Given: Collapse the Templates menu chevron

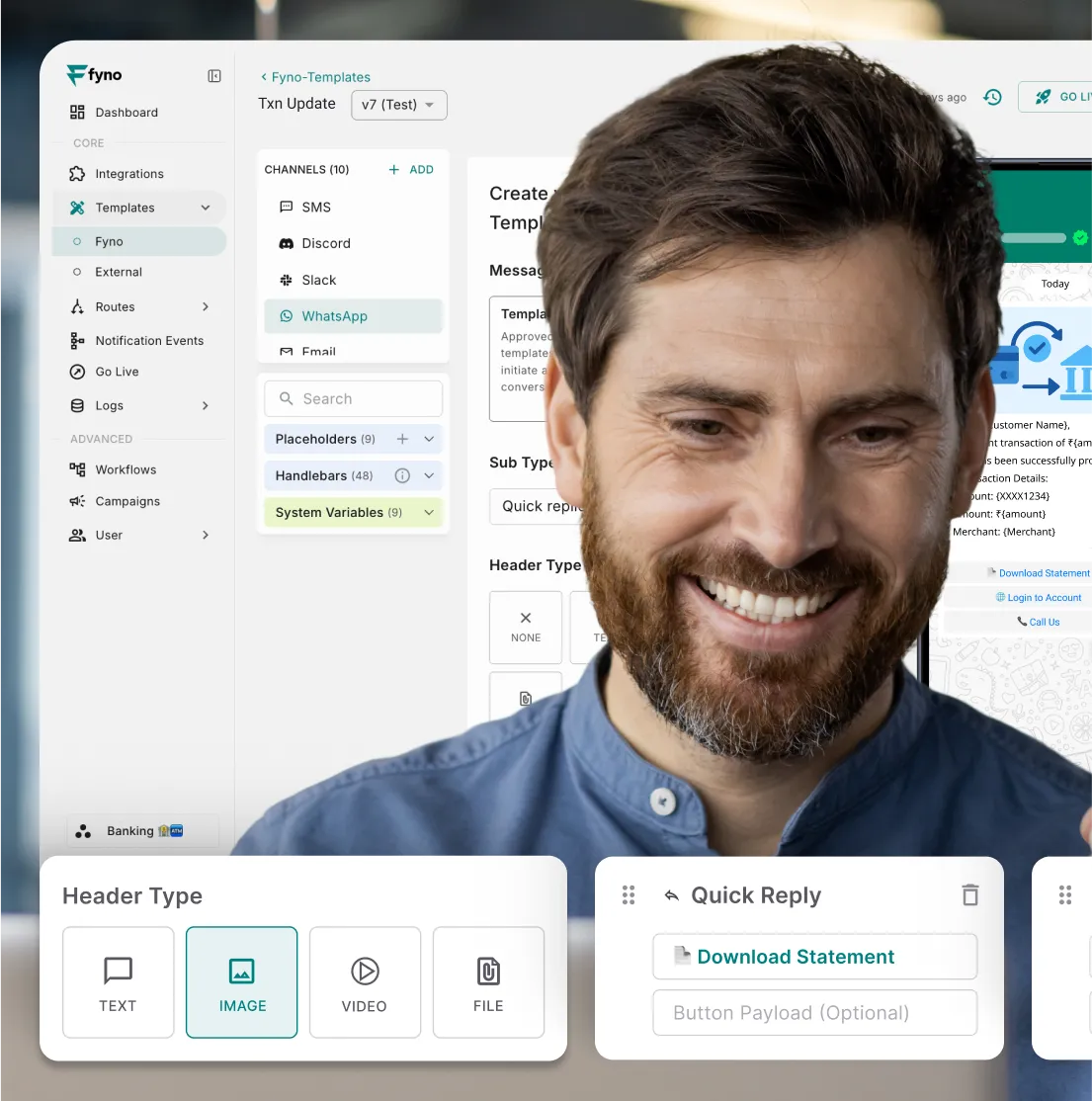Looking at the screenshot, I should tap(205, 208).
